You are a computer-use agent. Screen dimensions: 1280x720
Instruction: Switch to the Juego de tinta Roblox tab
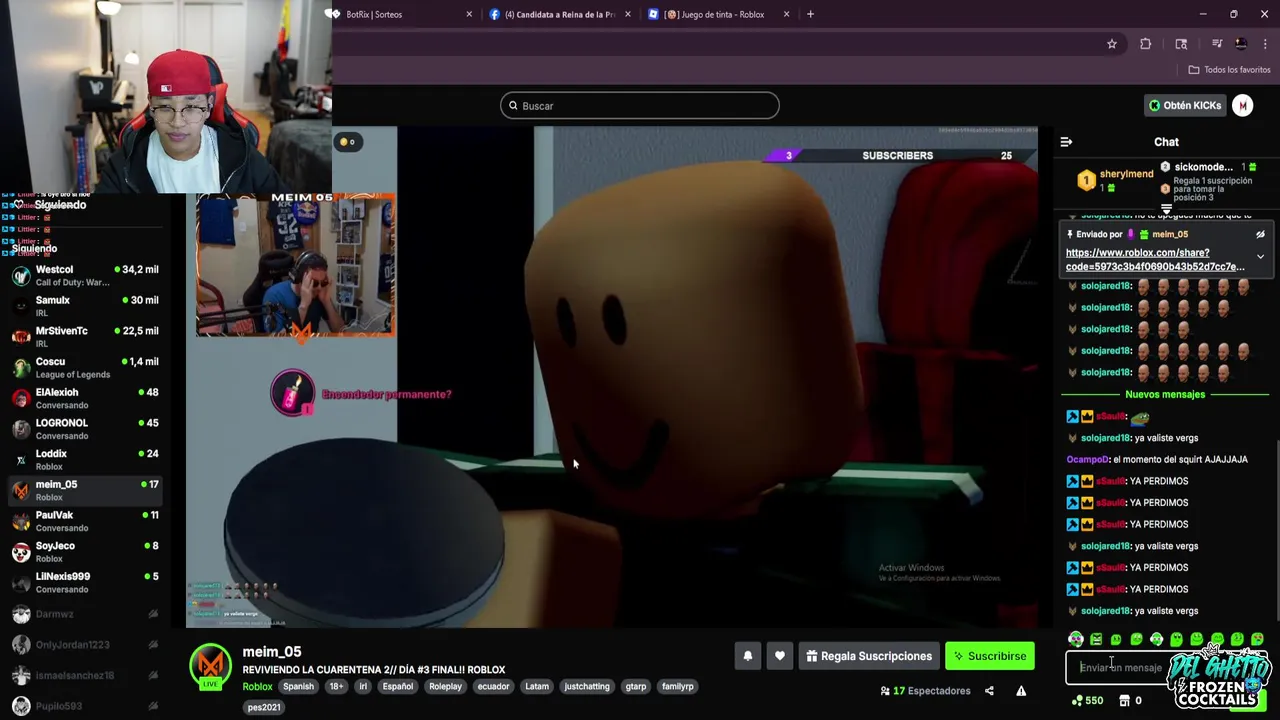click(x=720, y=14)
